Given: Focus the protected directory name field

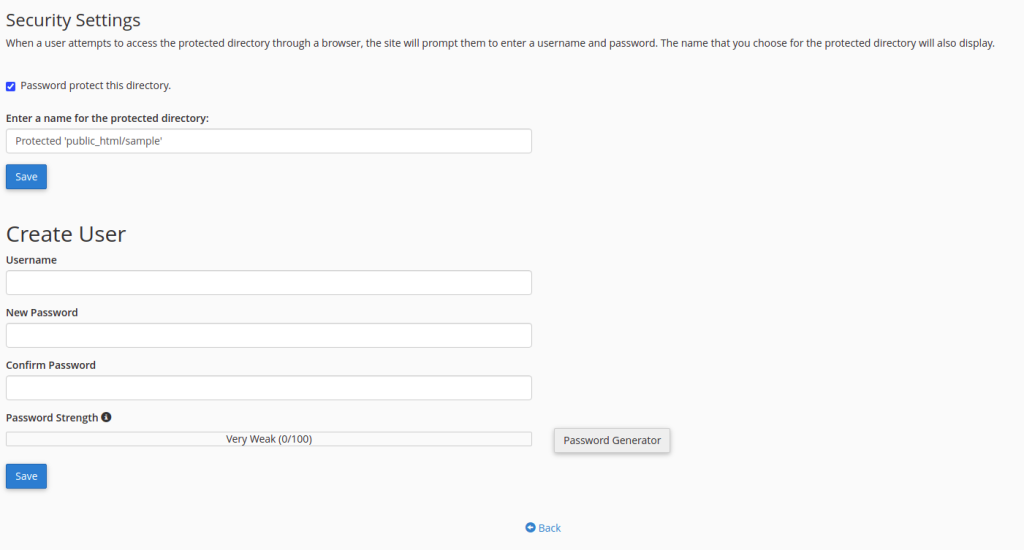Looking at the screenshot, I should coord(268,141).
